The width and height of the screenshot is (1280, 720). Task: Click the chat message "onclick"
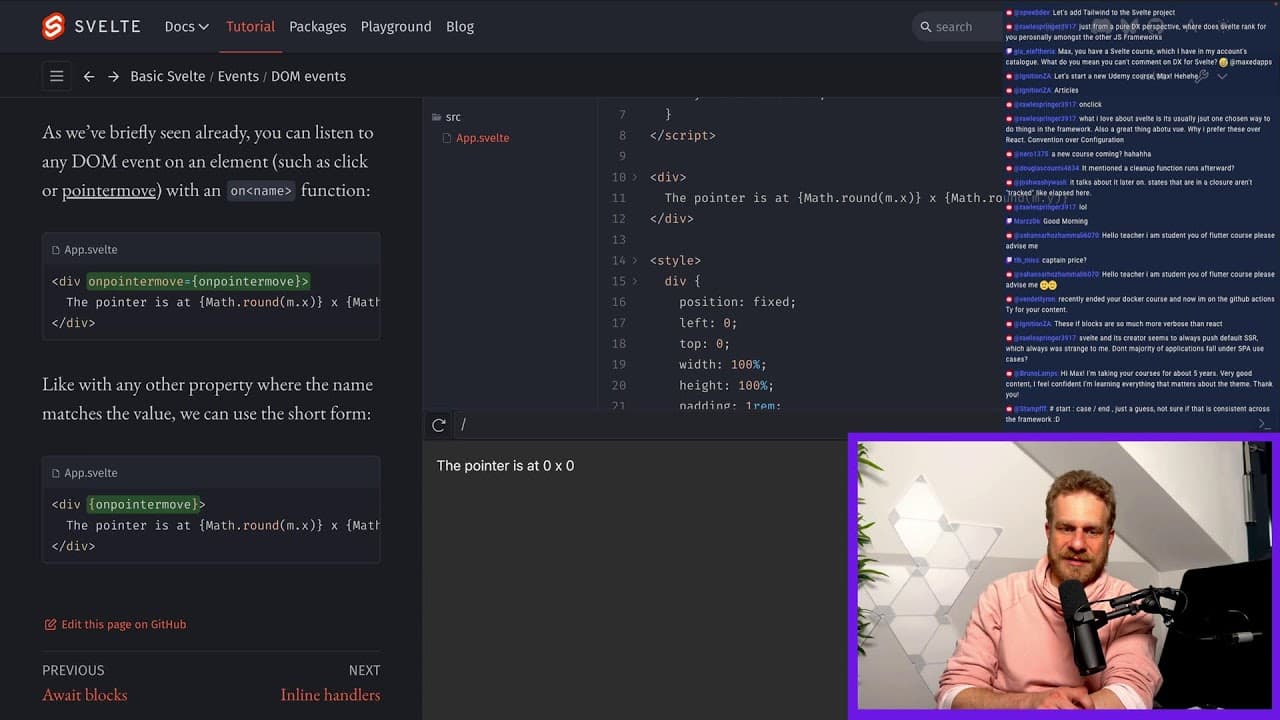click(1090, 104)
